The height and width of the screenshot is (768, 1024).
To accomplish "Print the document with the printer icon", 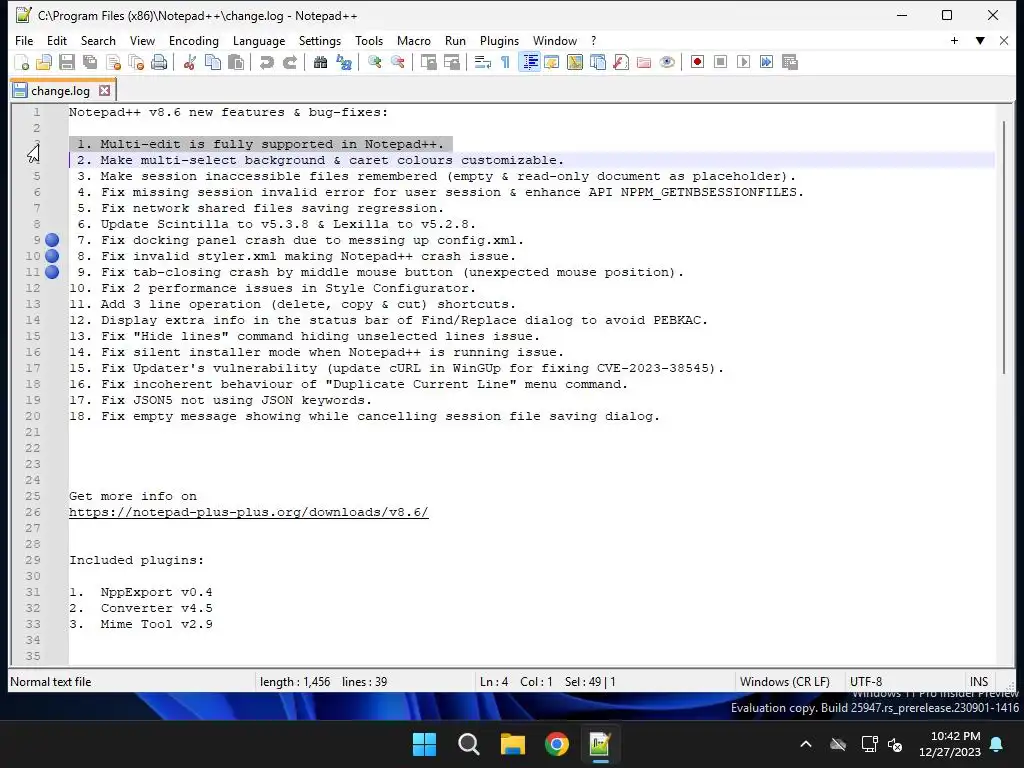I will coord(159,63).
